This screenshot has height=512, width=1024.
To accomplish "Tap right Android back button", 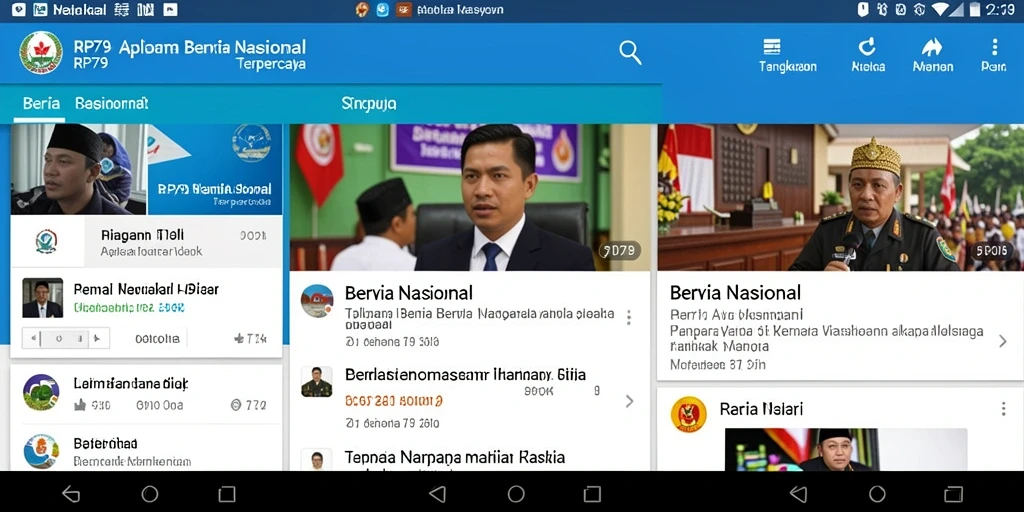I will pos(798,494).
